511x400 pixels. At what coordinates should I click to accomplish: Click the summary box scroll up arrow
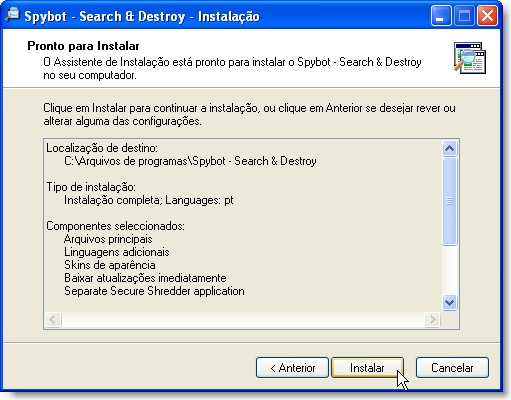(449, 148)
